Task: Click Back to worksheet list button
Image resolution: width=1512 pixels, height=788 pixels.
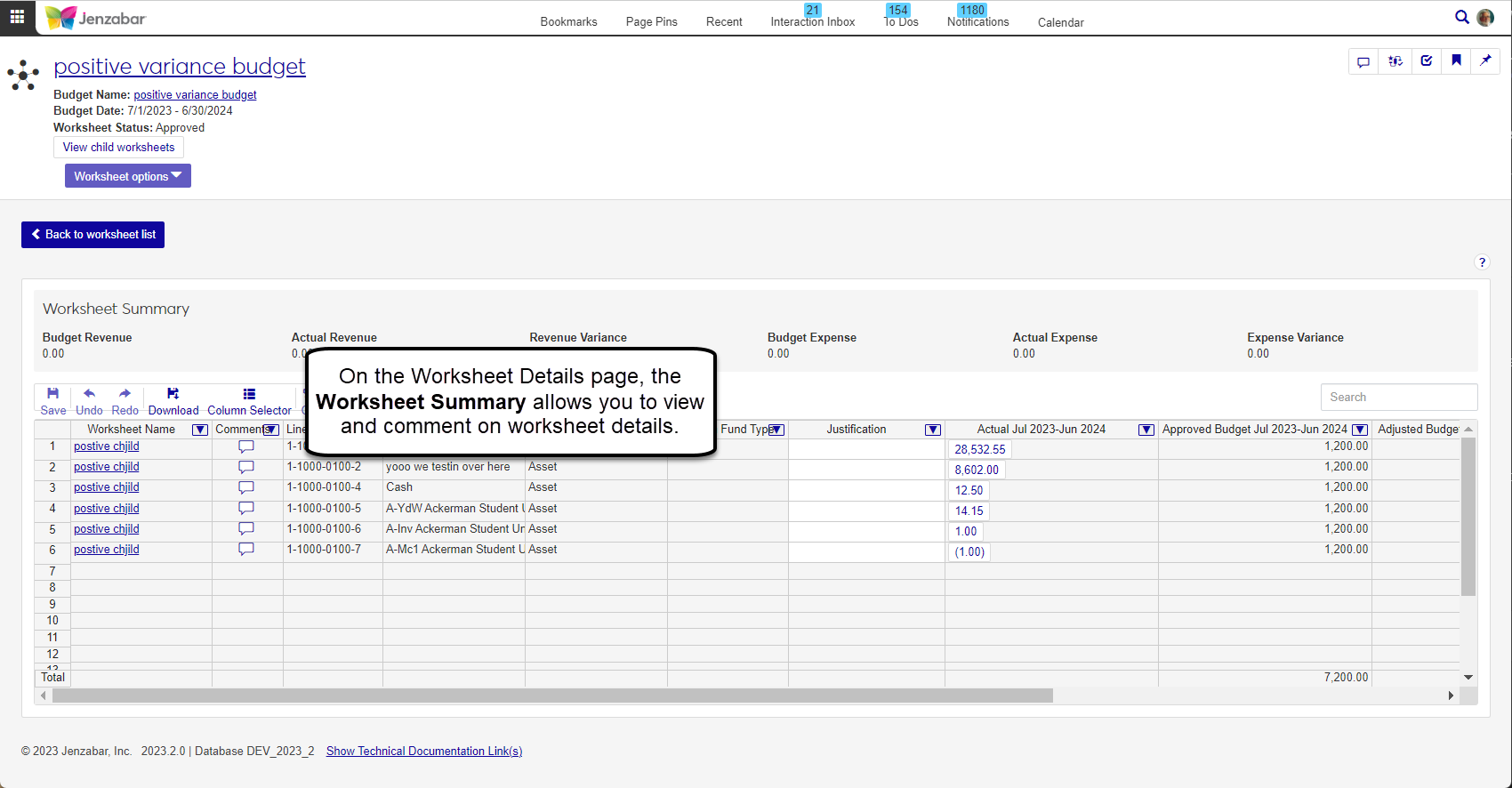Action: coord(93,235)
